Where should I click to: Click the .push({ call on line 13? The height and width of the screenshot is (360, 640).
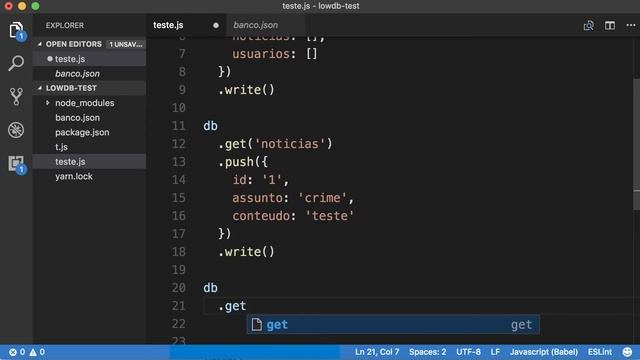pyautogui.click(x=243, y=162)
